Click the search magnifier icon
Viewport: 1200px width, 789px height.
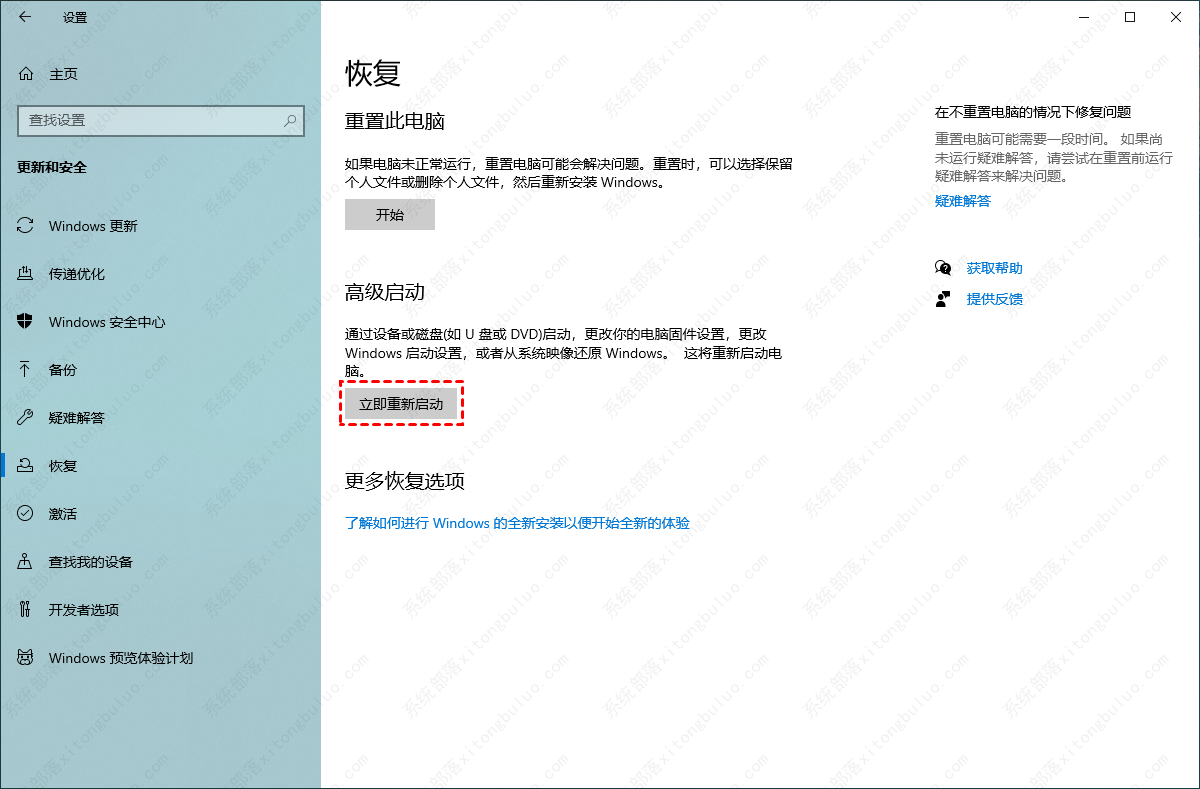[290, 120]
